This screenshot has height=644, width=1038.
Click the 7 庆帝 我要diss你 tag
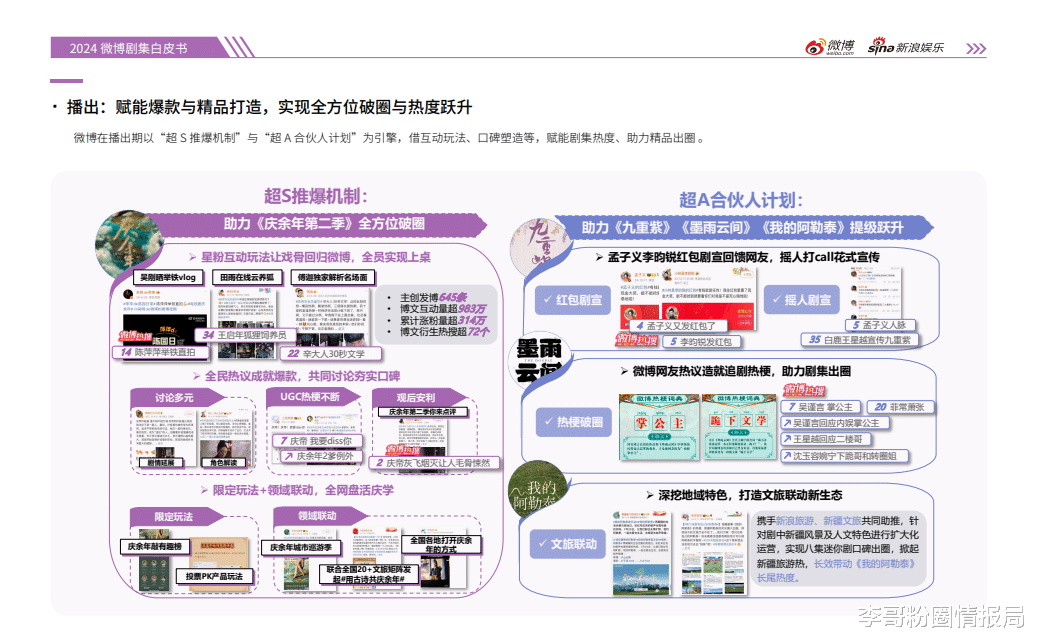pyautogui.click(x=317, y=441)
